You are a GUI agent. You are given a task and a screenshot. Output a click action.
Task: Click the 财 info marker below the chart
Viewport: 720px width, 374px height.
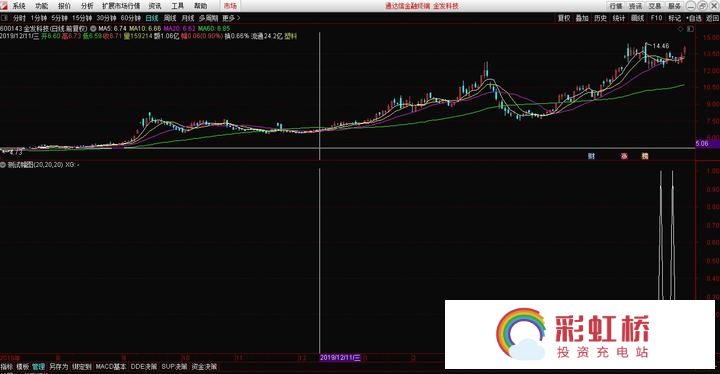tap(591, 156)
